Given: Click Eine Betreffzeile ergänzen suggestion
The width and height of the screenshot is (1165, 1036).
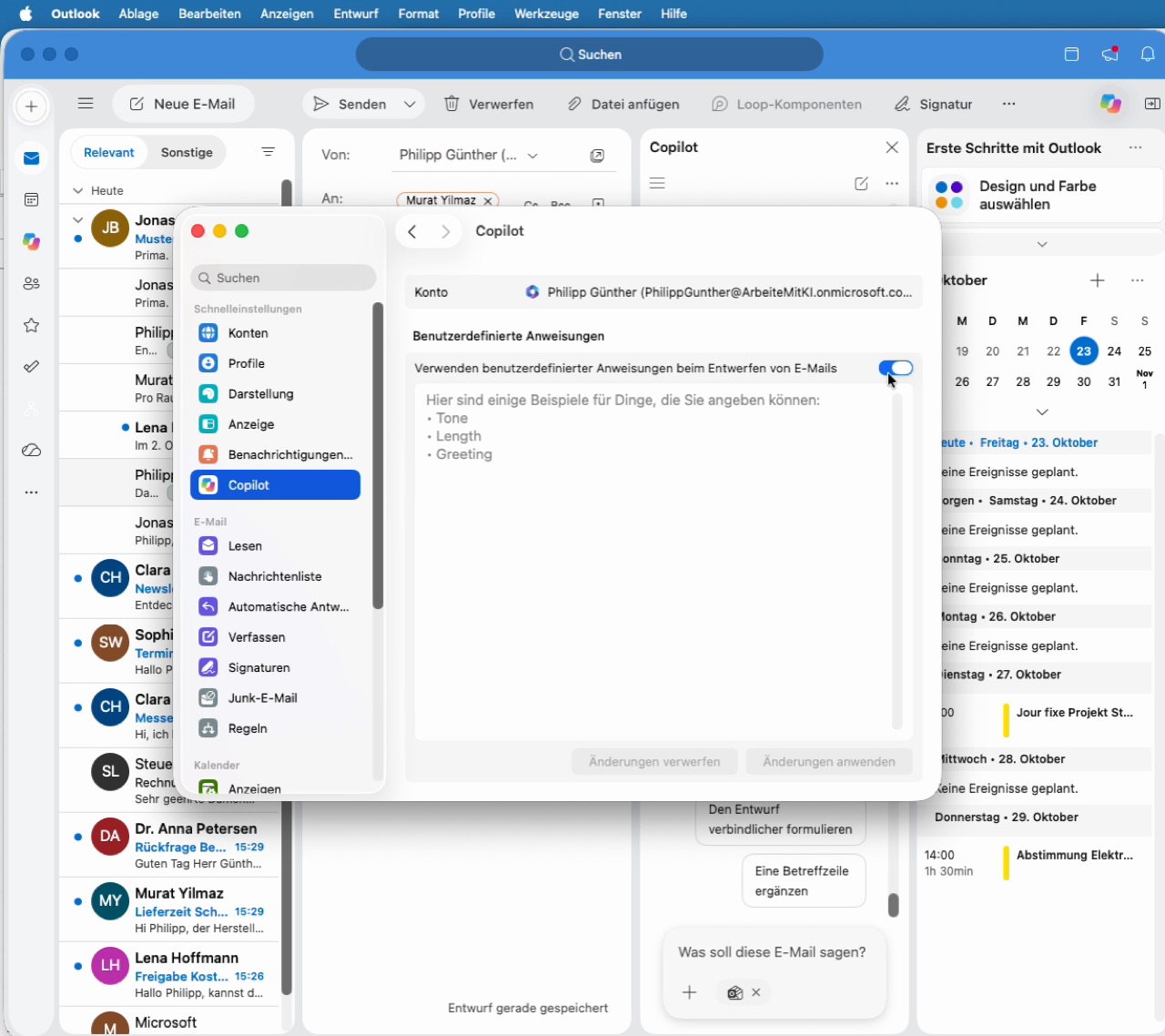Looking at the screenshot, I should (804, 881).
